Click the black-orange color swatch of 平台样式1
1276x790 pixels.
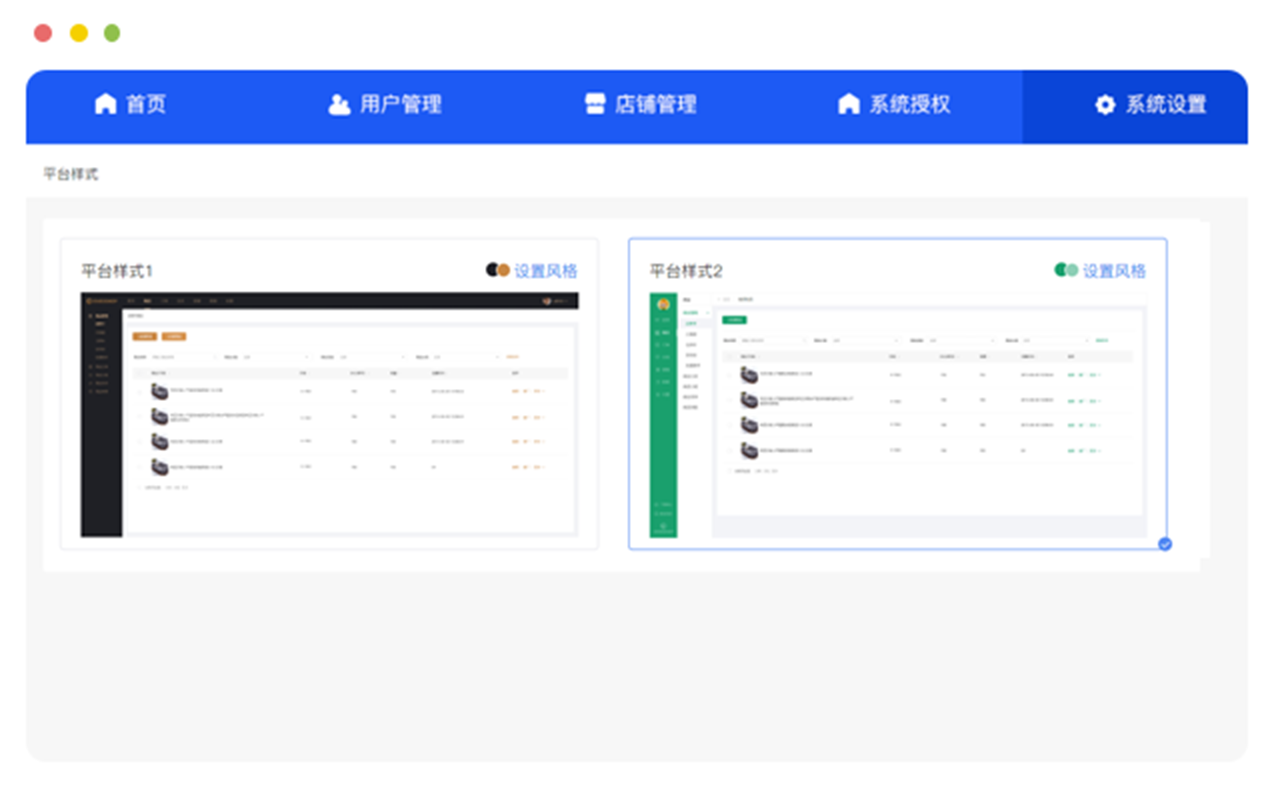tap(498, 270)
